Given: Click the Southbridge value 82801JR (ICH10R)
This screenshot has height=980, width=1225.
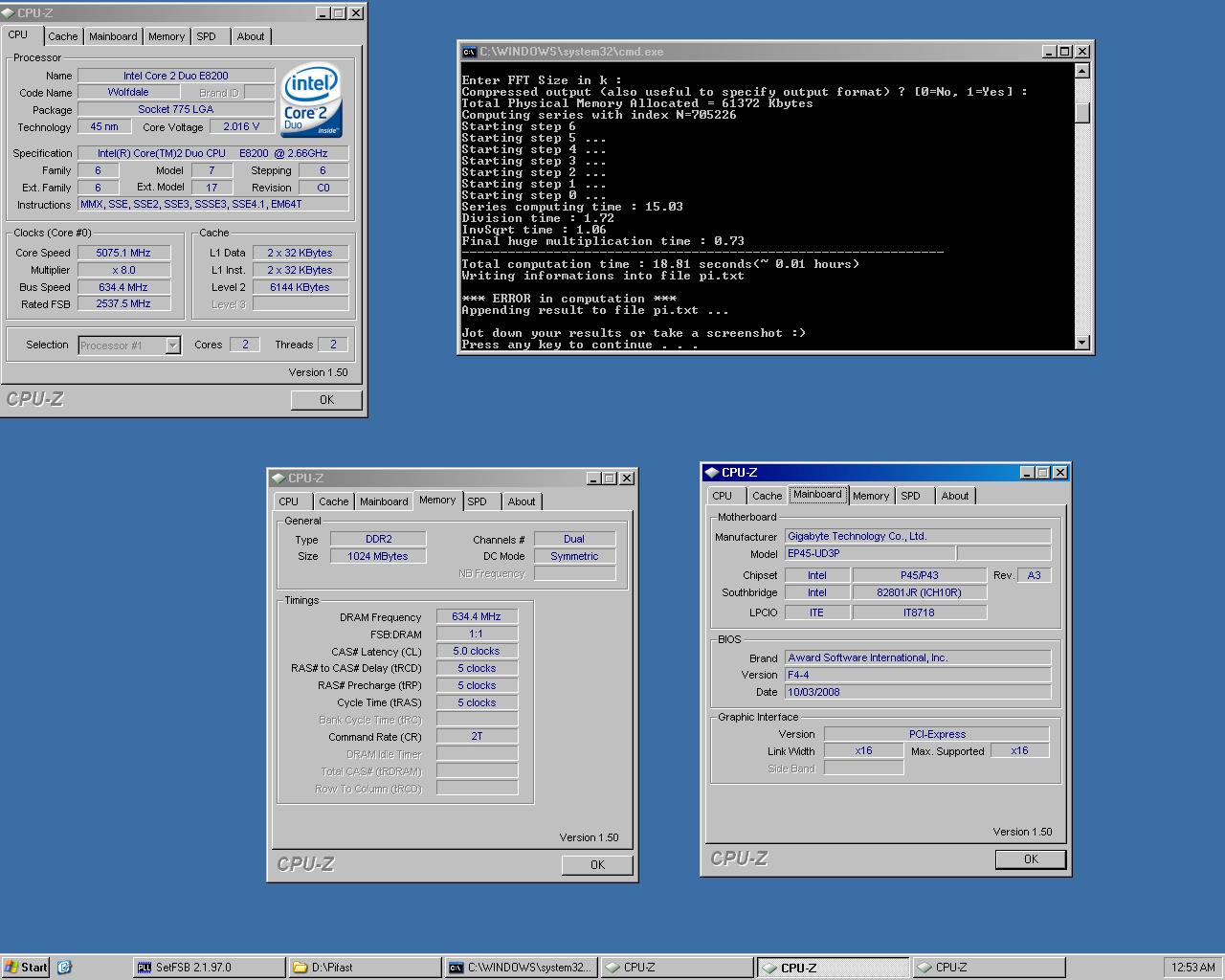Looking at the screenshot, I should [x=919, y=592].
